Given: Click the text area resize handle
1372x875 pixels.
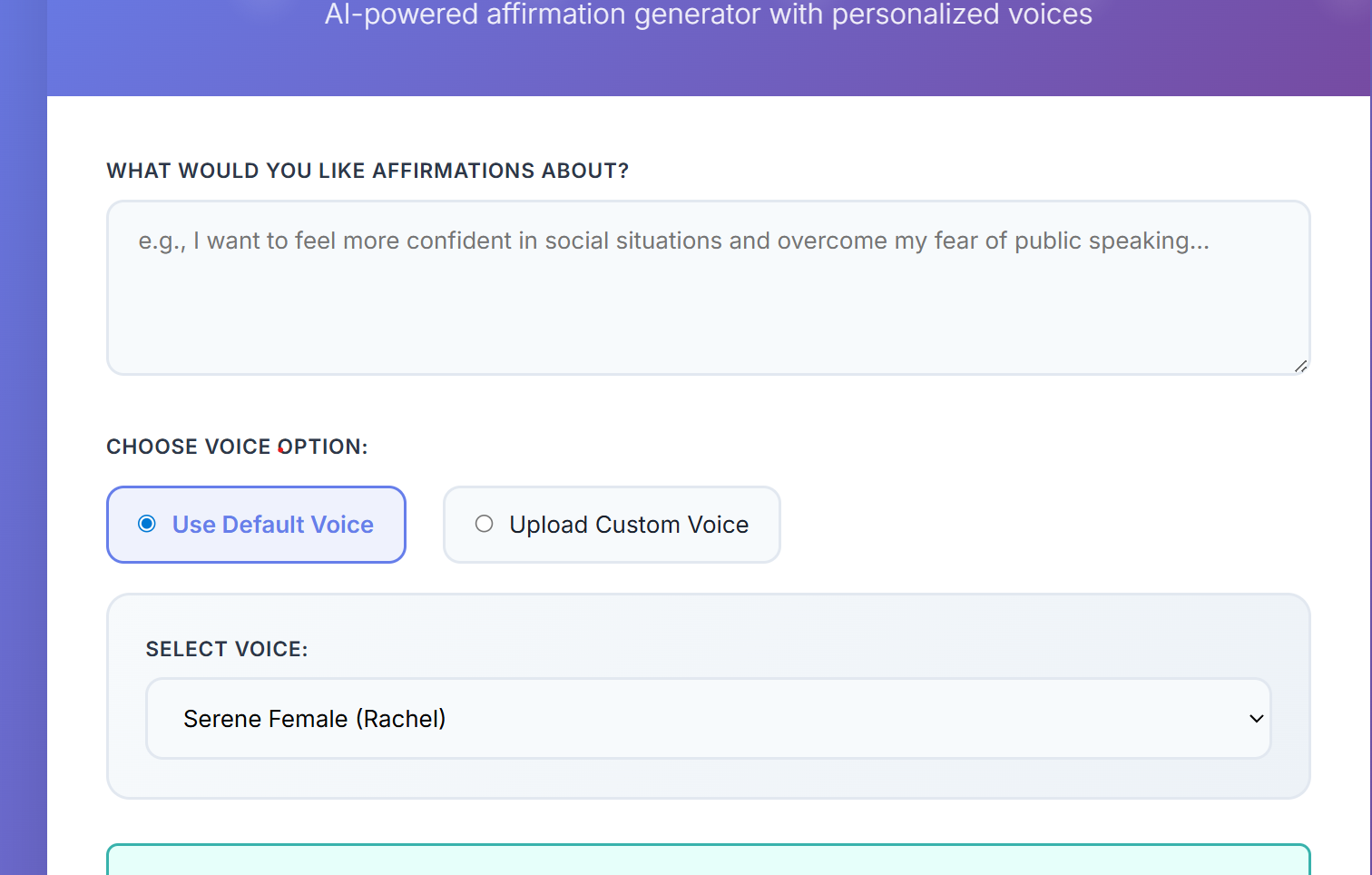Looking at the screenshot, I should (1300, 366).
